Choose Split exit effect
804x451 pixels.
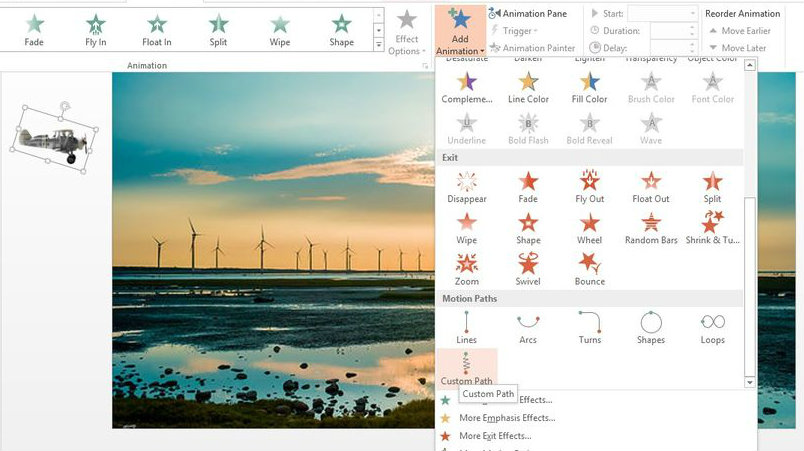click(x=713, y=188)
